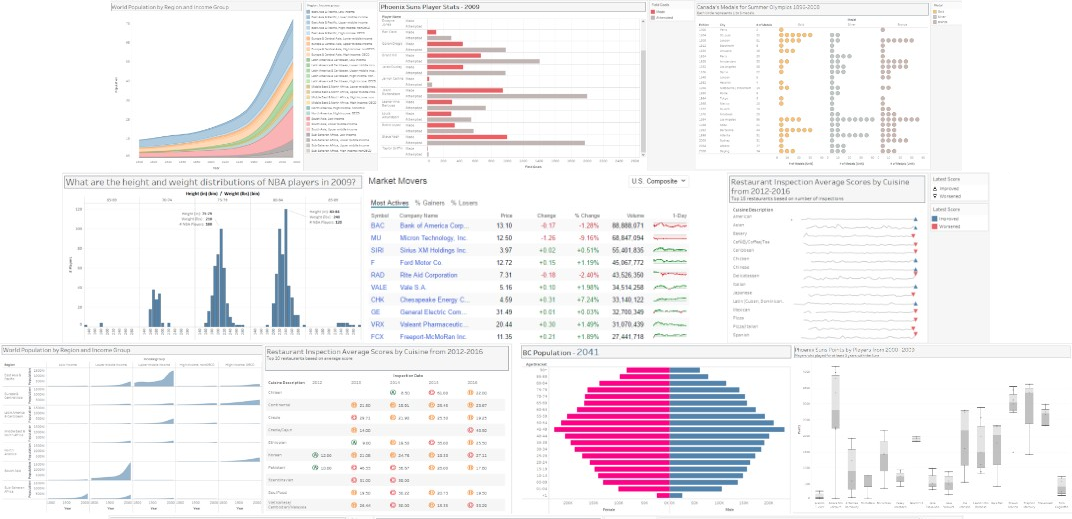Viewport: 1072px width, 519px height.
Task: Switch to the Most Active tab
Action: coord(390,203)
